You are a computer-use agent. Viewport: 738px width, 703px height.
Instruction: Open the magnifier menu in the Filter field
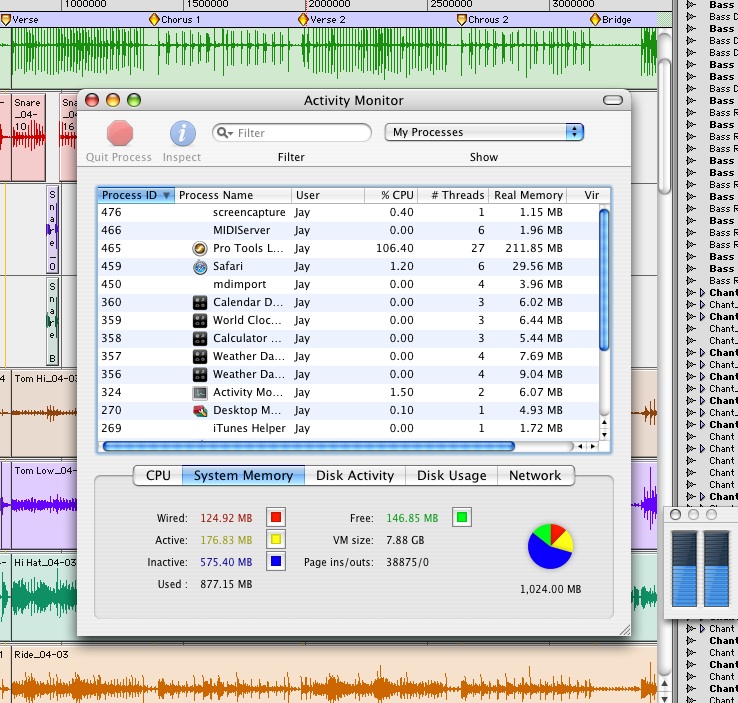(x=225, y=133)
